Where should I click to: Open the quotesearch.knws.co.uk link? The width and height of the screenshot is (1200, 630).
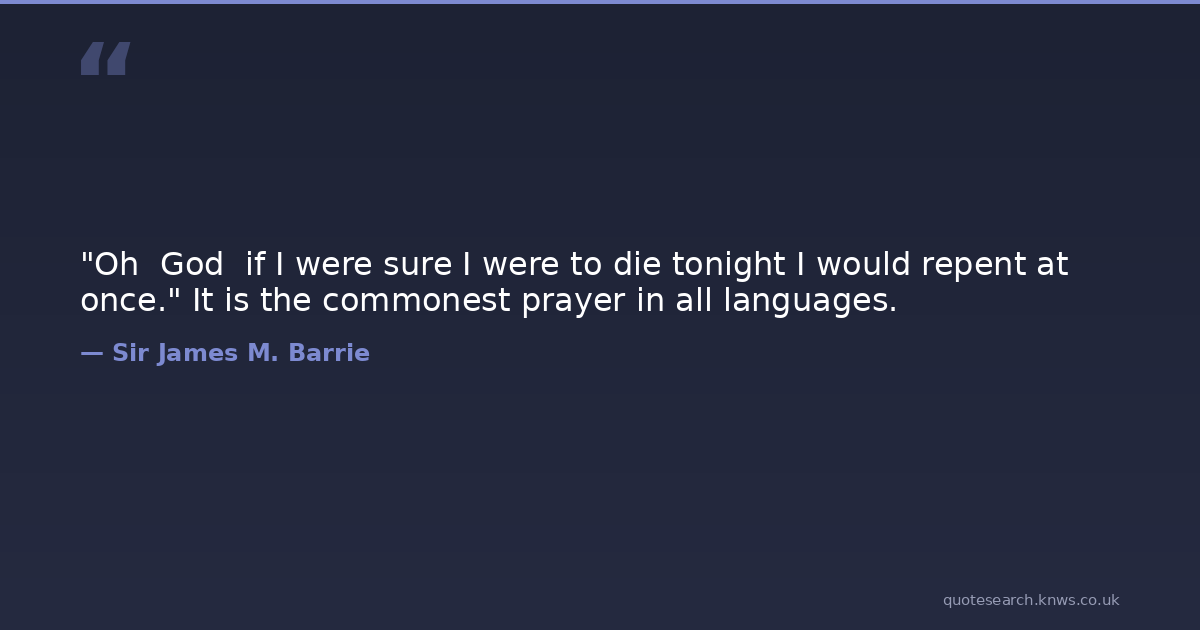pyautogui.click(x=1030, y=600)
